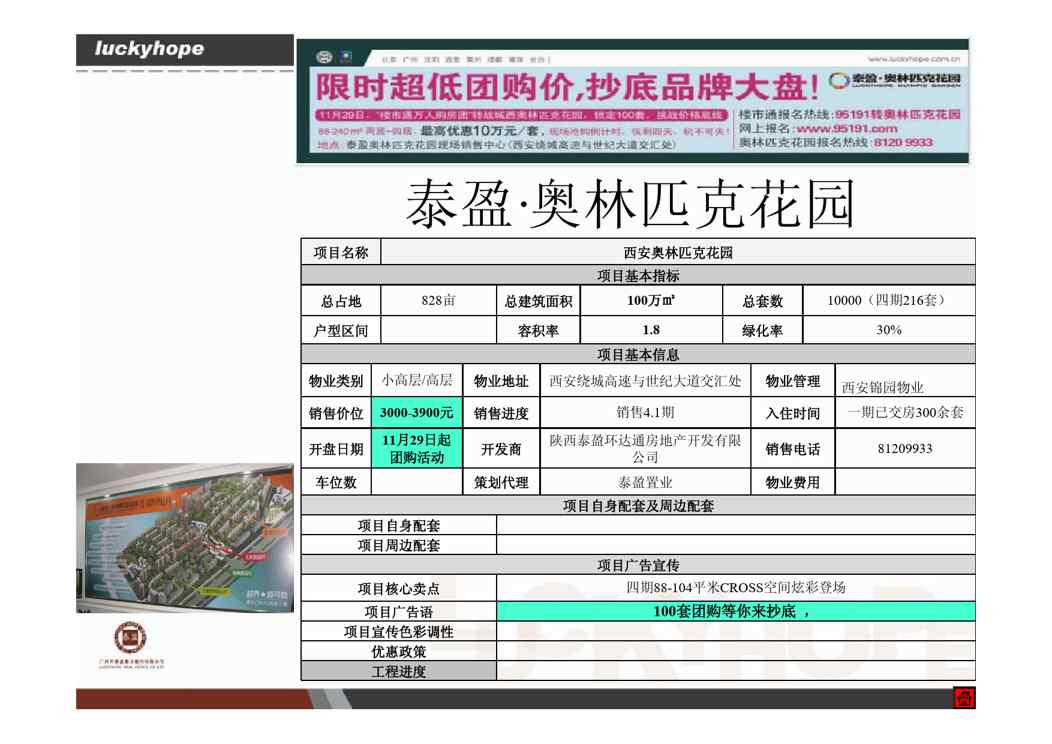Select the cyan 3000-3900元 price cell
Screen dimensions: 1052x744
click(417, 413)
